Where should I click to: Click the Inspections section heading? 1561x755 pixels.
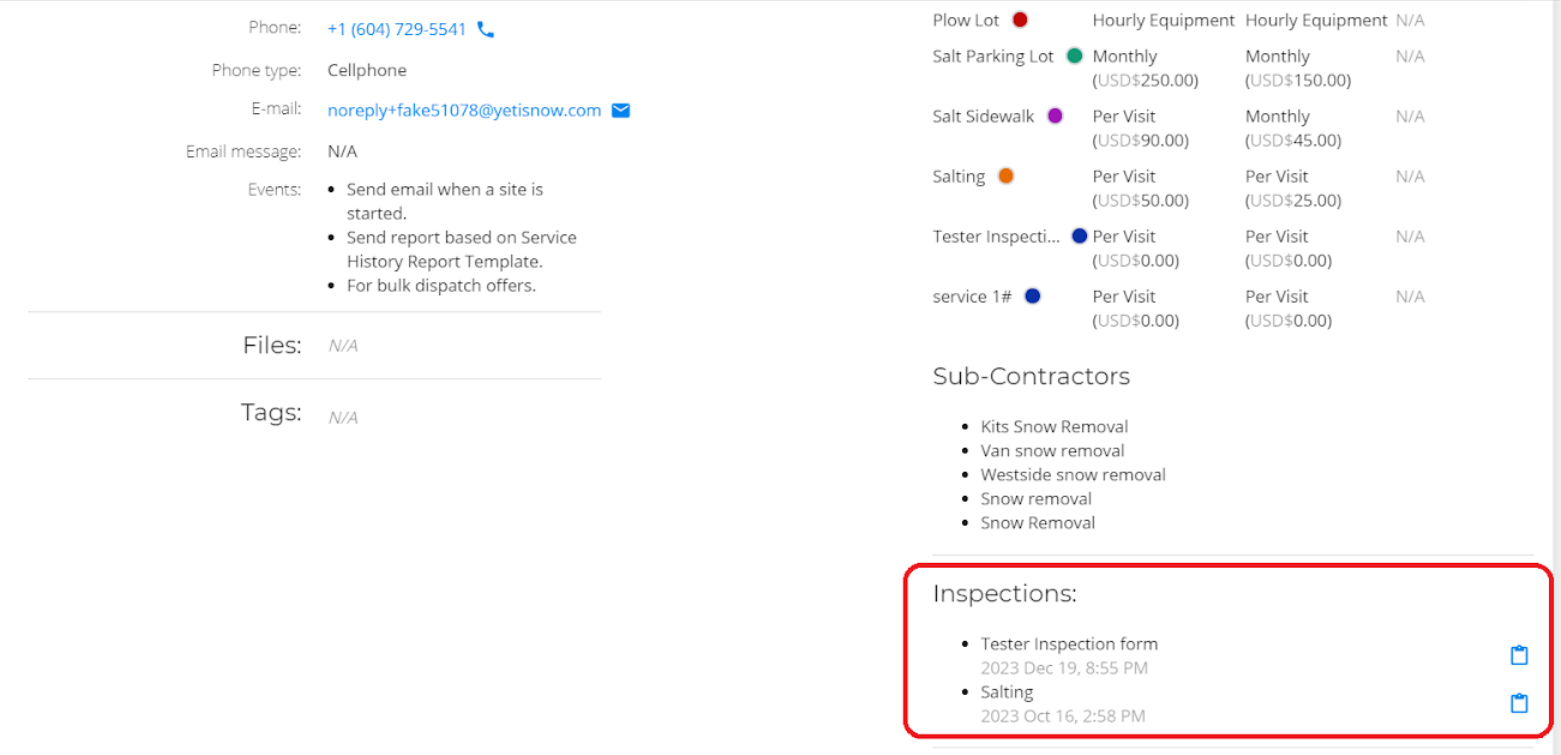[x=1005, y=594]
